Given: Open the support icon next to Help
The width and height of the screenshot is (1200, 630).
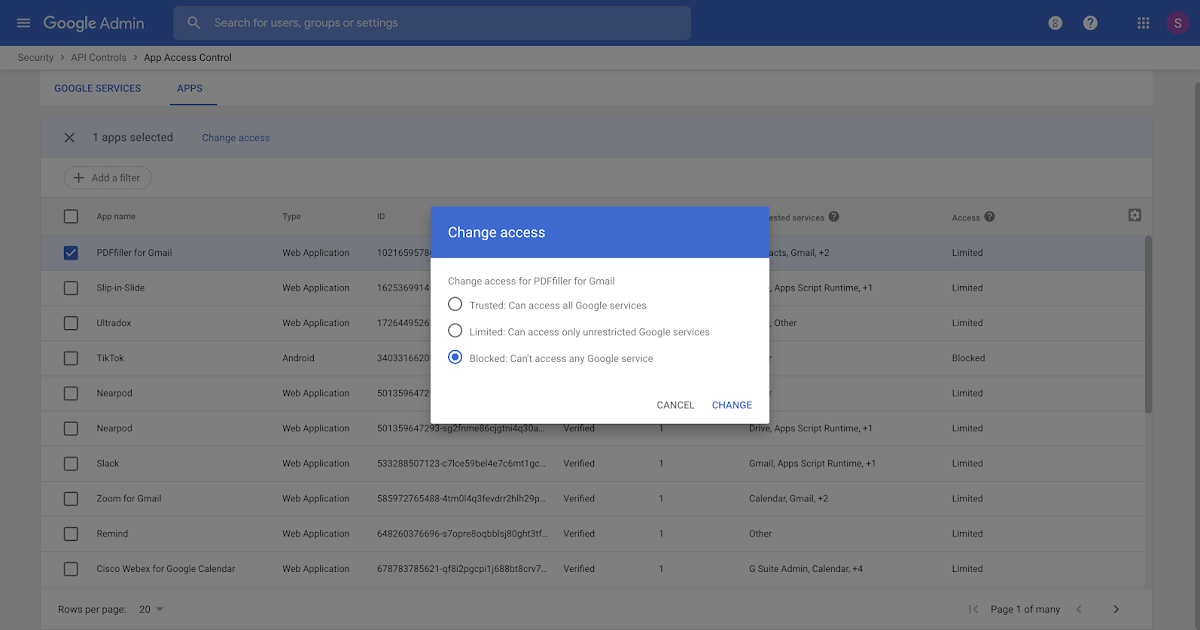Looking at the screenshot, I should [1054, 22].
